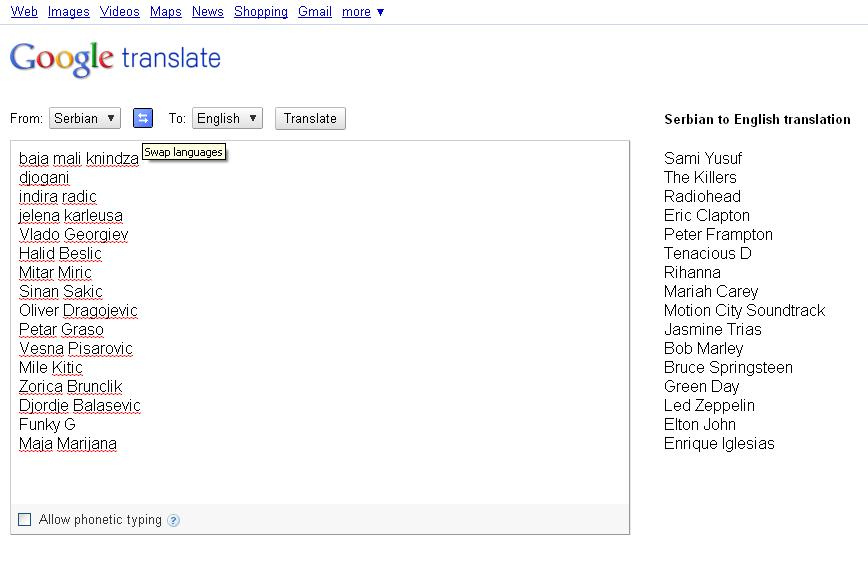
Task: Click the input line 'Funky G'
Action: (x=47, y=425)
